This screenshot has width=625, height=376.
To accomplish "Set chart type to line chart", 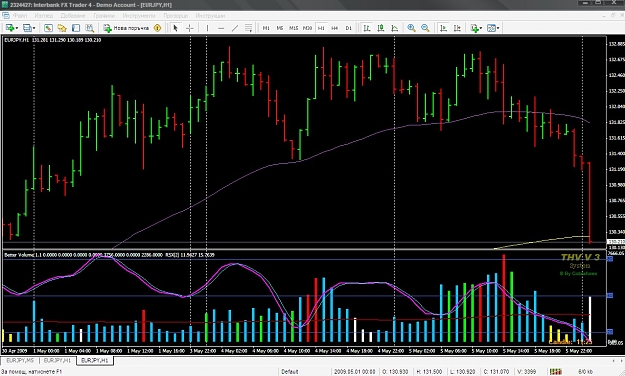I will click(x=395, y=28).
